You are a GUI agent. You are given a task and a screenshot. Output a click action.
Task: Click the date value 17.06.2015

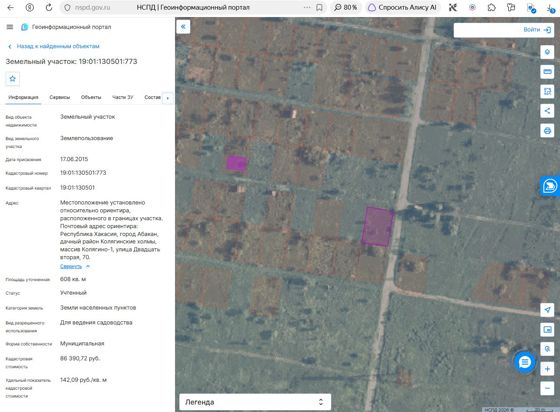74,159
